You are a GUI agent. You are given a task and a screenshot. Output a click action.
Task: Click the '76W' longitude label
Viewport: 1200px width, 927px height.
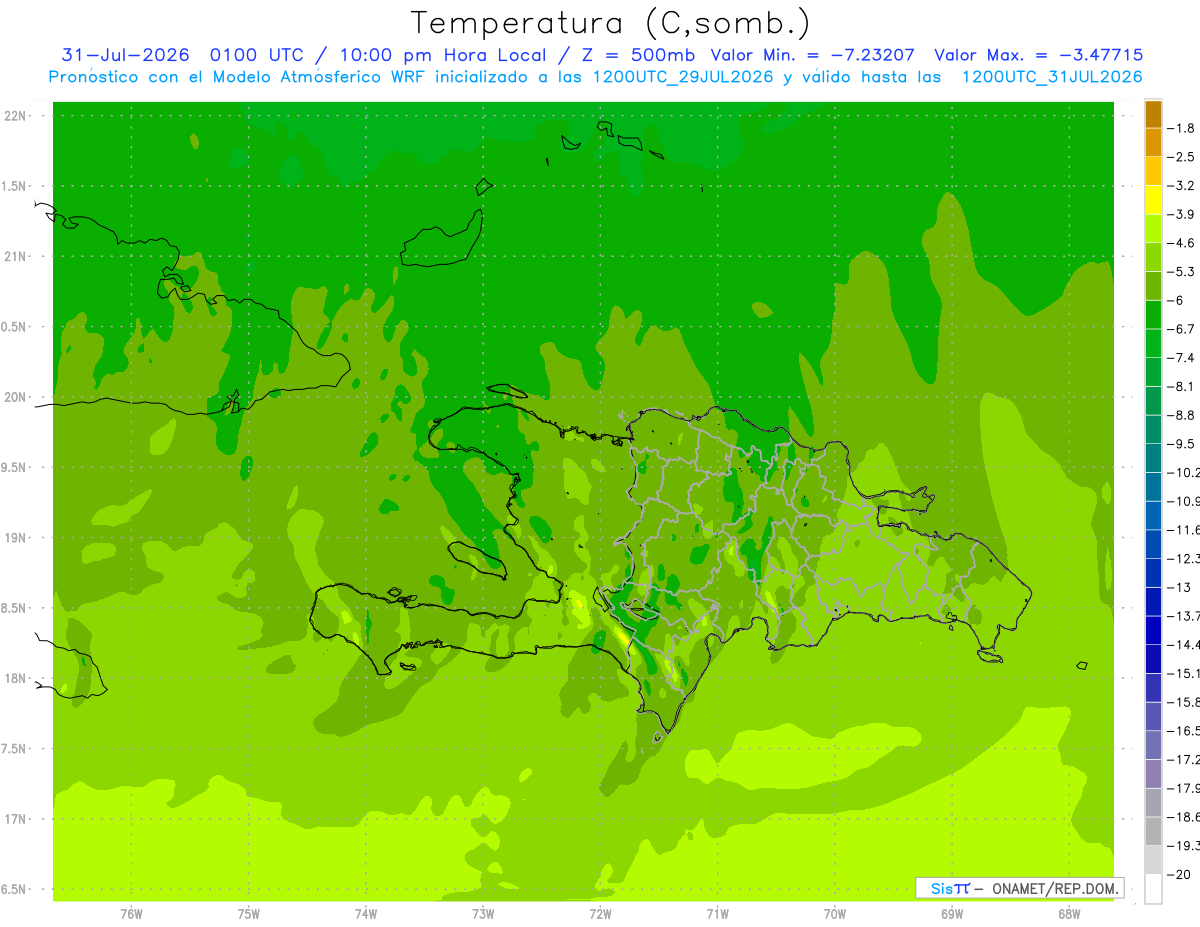(x=131, y=914)
